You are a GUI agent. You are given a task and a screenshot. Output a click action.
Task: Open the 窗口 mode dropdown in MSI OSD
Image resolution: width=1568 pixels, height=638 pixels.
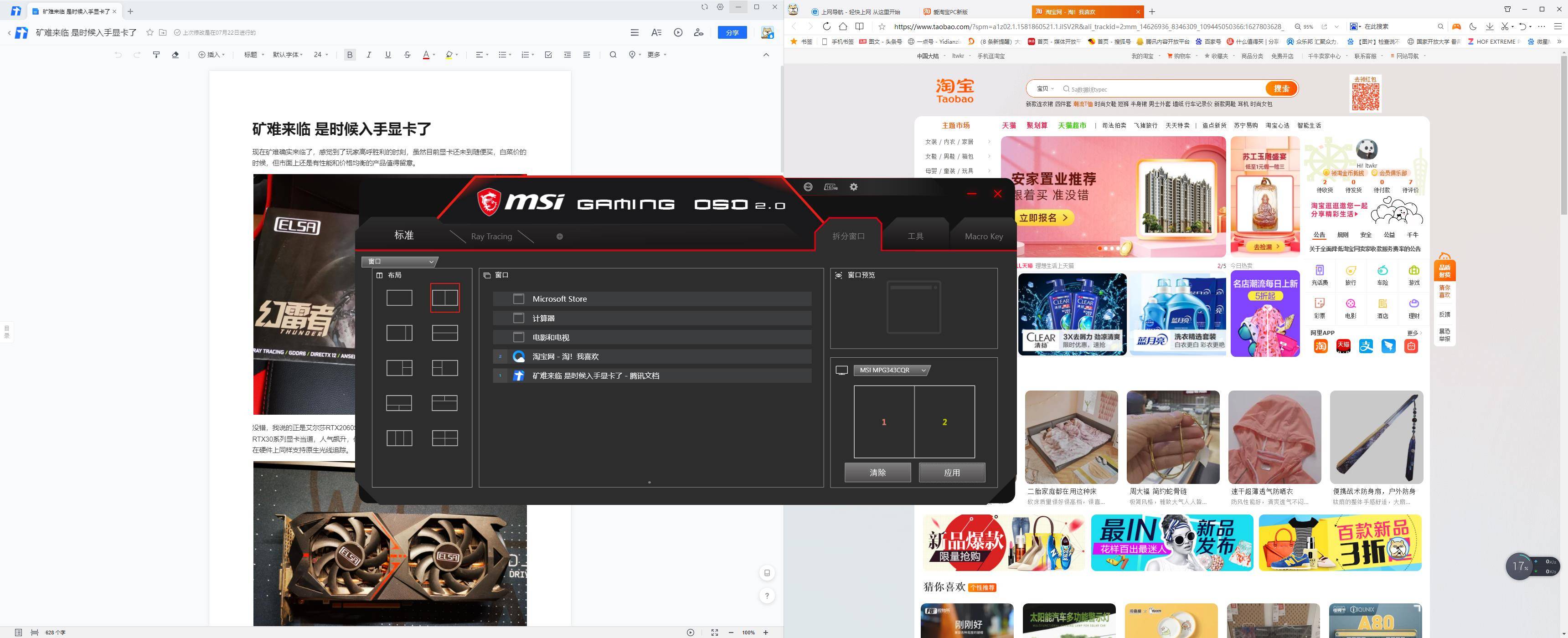399,262
